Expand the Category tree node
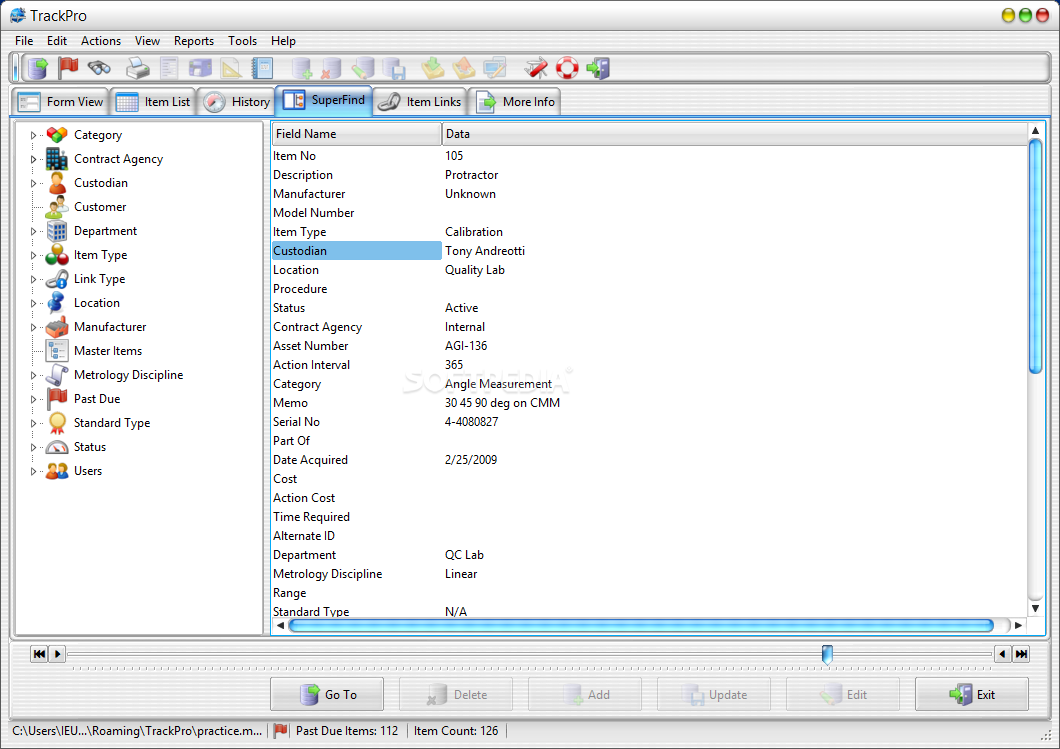This screenshot has height=749, width=1060. coord(33,135)
